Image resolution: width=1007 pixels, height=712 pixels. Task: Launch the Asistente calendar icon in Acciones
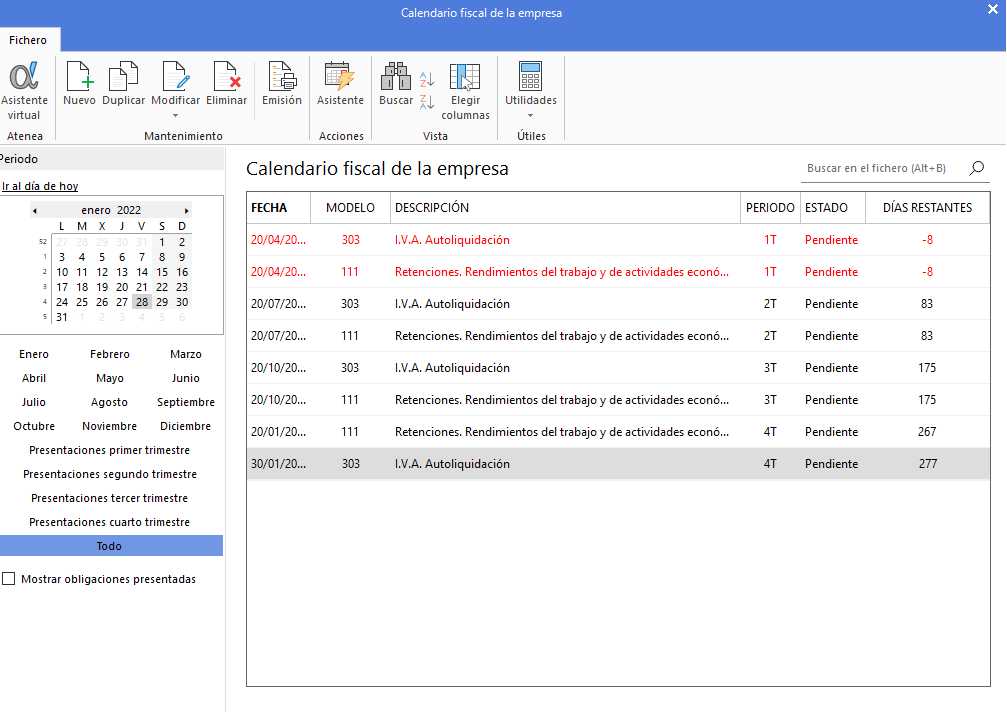[340, 76]
